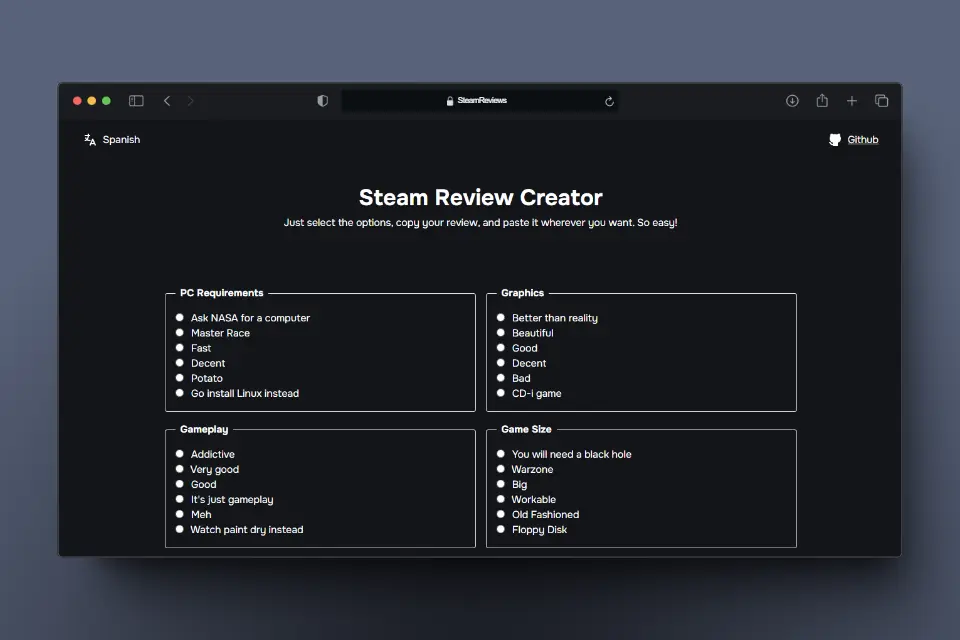The width and height of the screenshot is (960, 640).
Task: Select Watch paint dry instead
Action: click(179, 529)
